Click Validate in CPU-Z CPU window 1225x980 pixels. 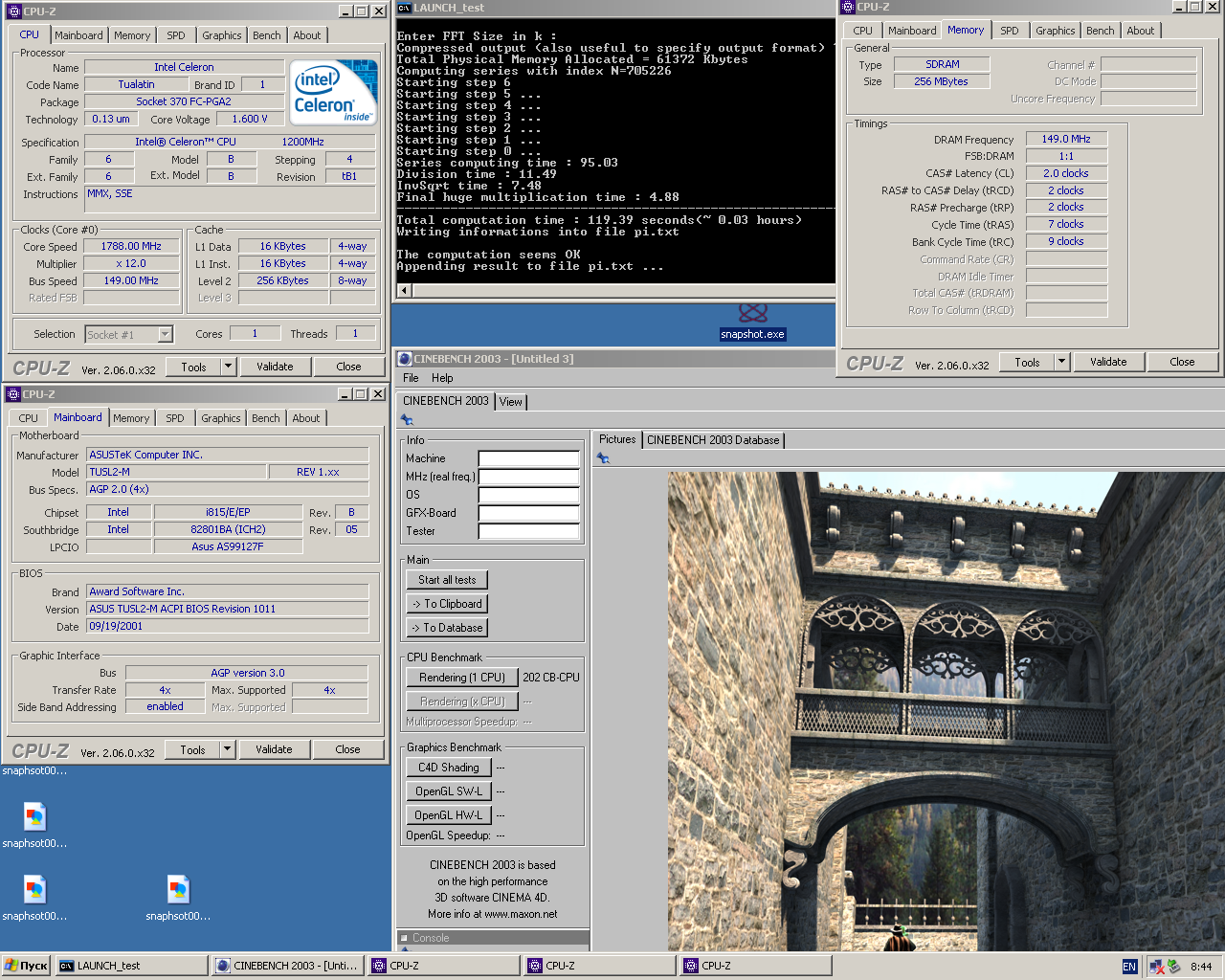tap(275, 367)
